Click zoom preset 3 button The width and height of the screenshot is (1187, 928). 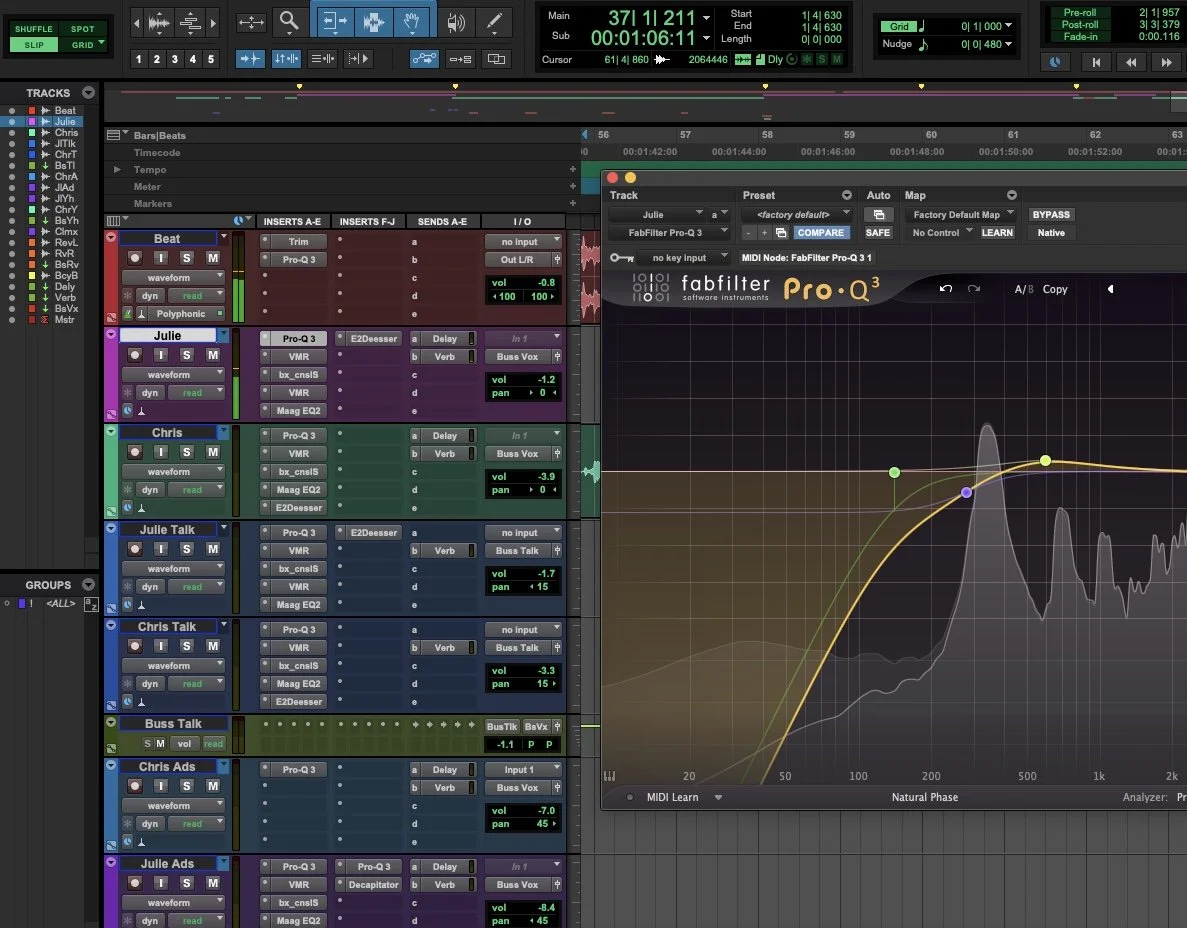click(x=175, y=58)
